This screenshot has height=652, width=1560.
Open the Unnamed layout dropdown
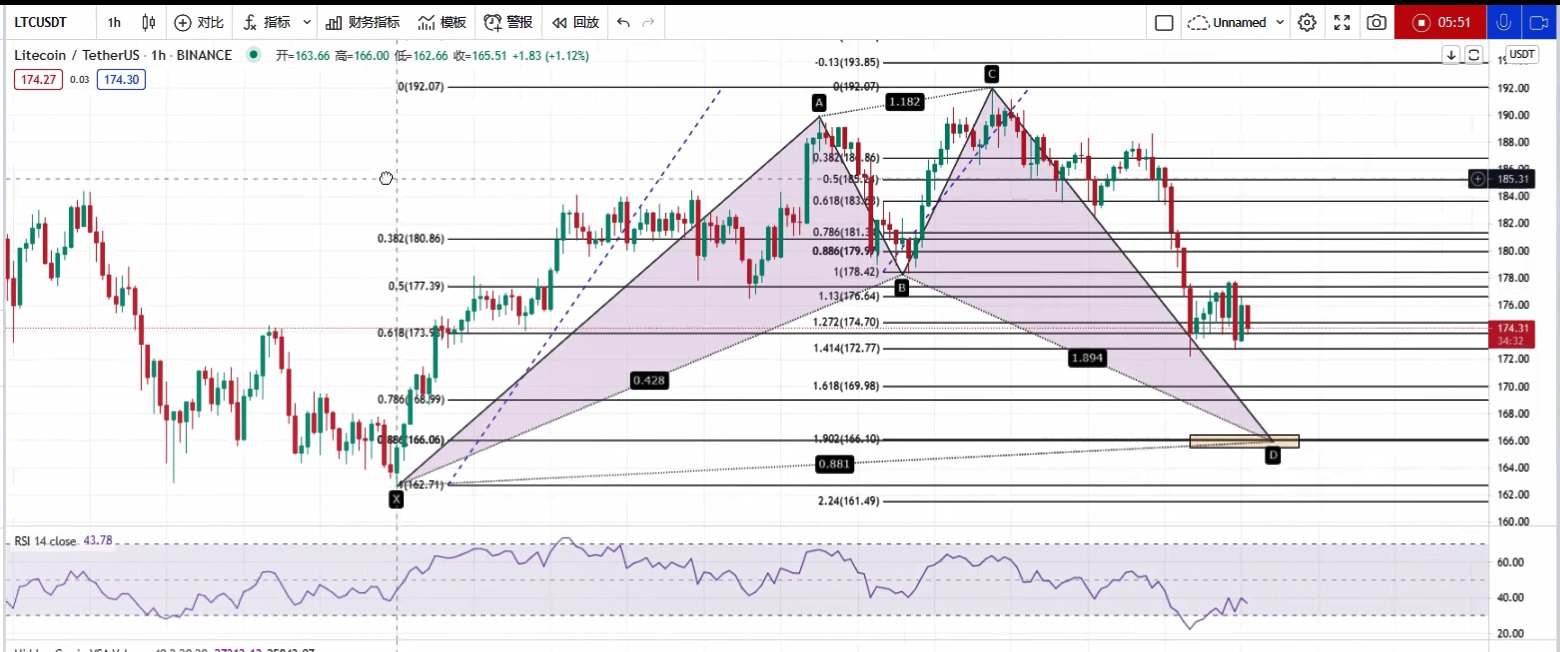pos(1236,22)
